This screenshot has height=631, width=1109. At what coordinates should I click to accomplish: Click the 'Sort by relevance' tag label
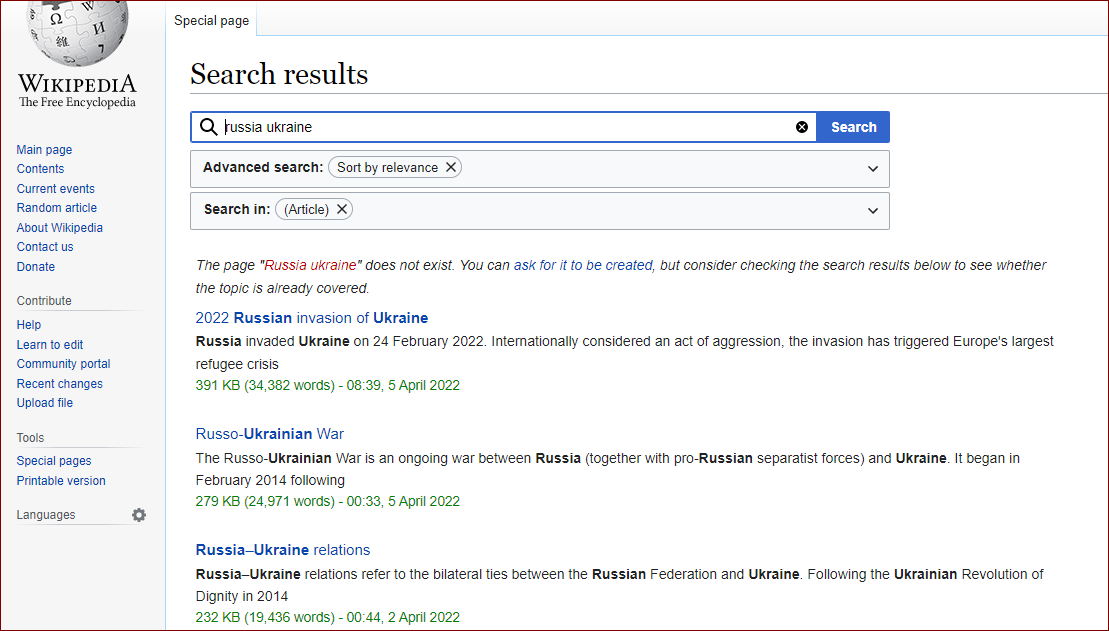point(388,167)
